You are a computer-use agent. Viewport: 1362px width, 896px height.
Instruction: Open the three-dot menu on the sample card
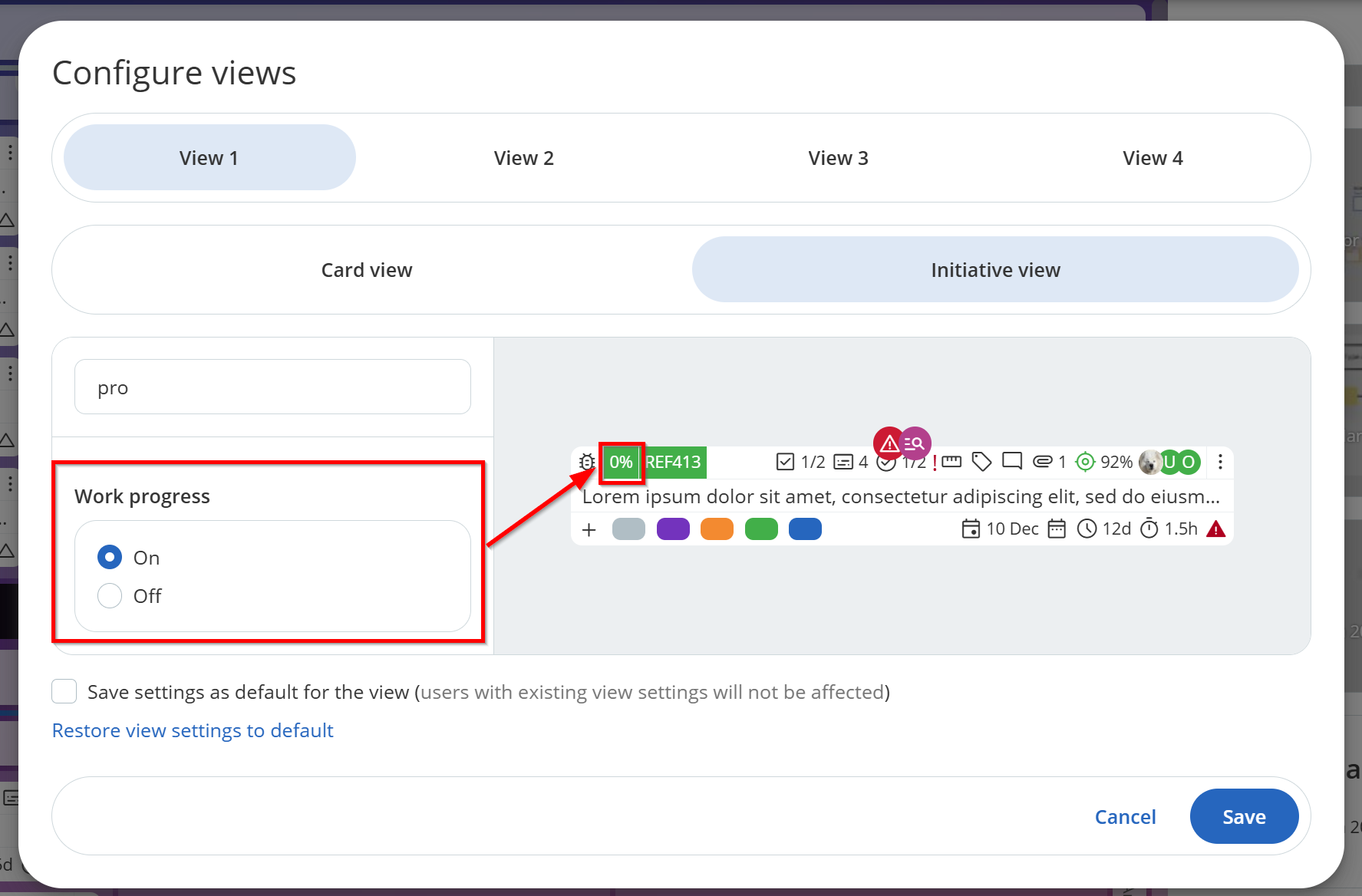[x=1220, y=462]
